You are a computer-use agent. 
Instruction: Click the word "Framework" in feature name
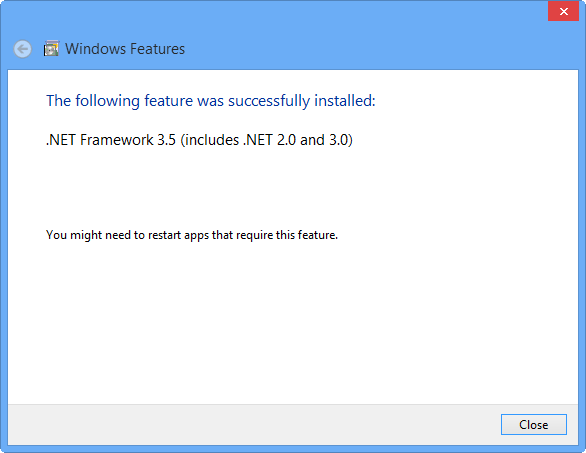[117, 140]
